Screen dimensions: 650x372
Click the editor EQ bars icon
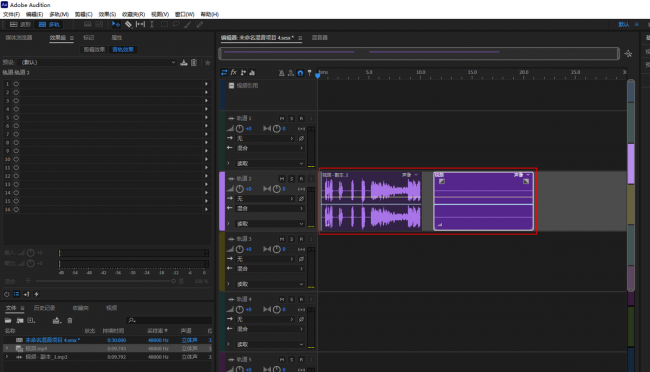pyautogui.click(x=252, y=73)
